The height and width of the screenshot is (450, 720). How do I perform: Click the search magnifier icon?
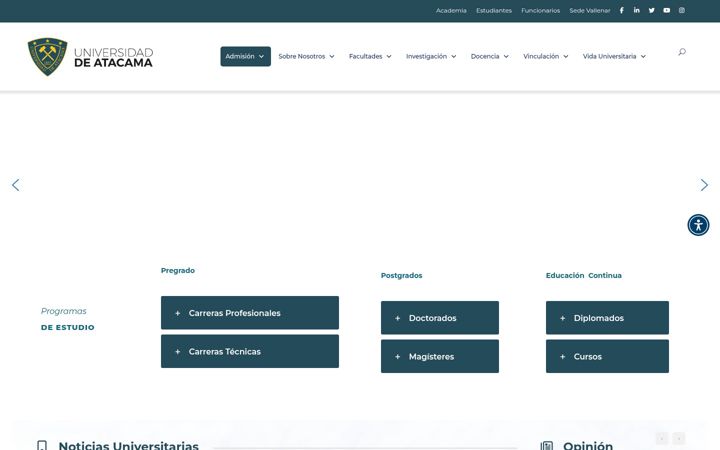[682, 52]
